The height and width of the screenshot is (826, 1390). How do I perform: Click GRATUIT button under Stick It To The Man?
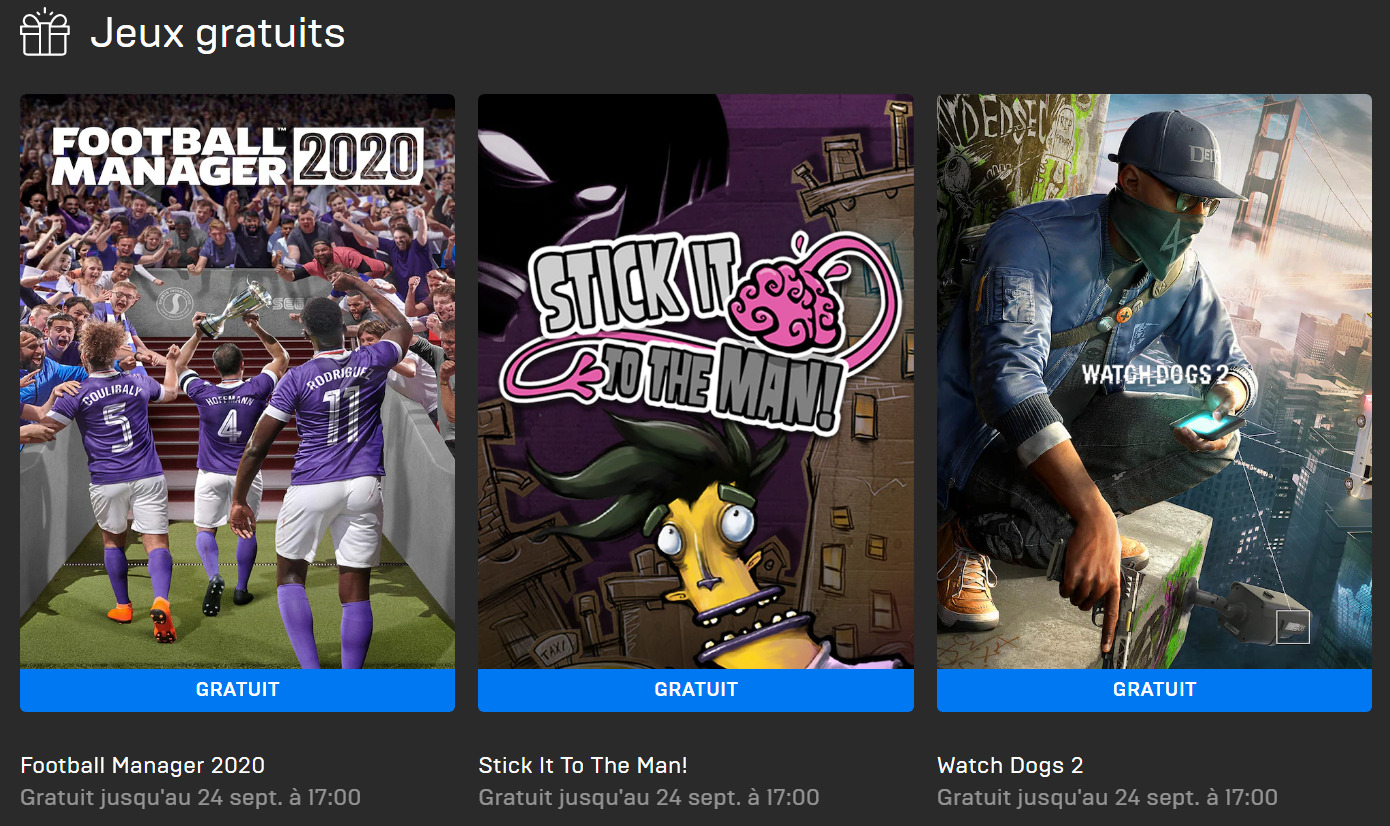(x=695, y=690)
